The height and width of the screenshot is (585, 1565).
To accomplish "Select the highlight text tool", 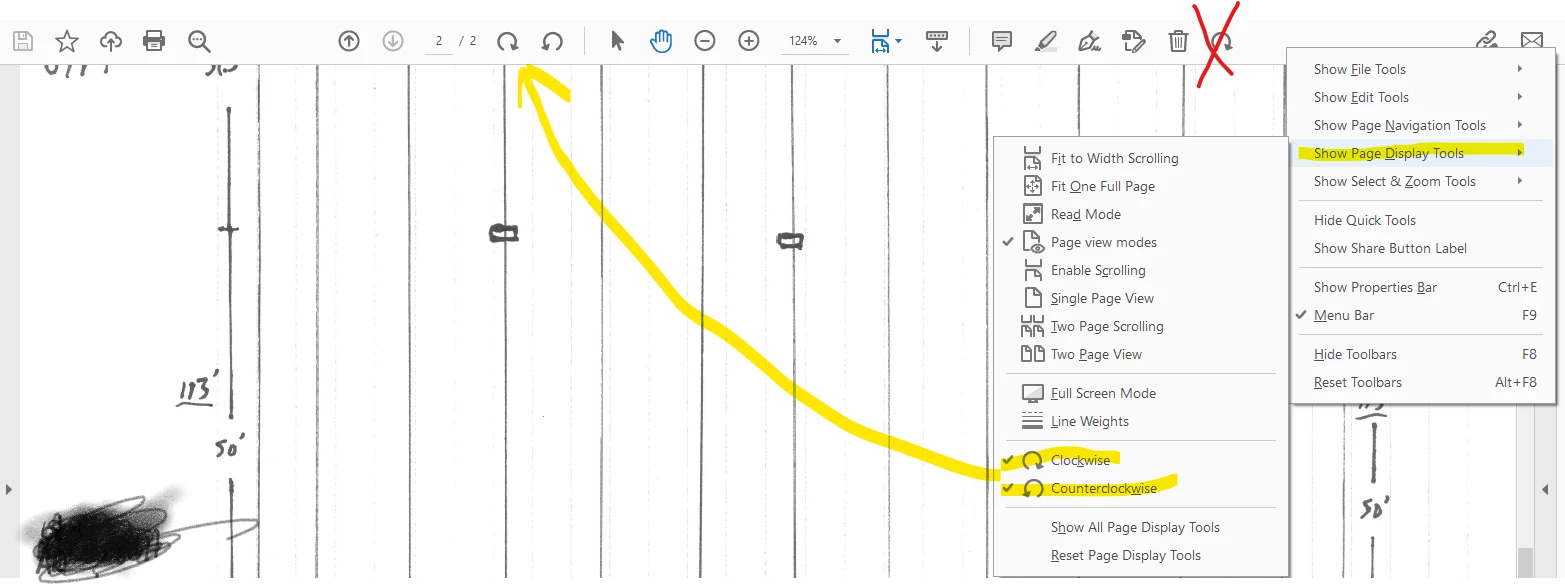I will (1046, 41).
